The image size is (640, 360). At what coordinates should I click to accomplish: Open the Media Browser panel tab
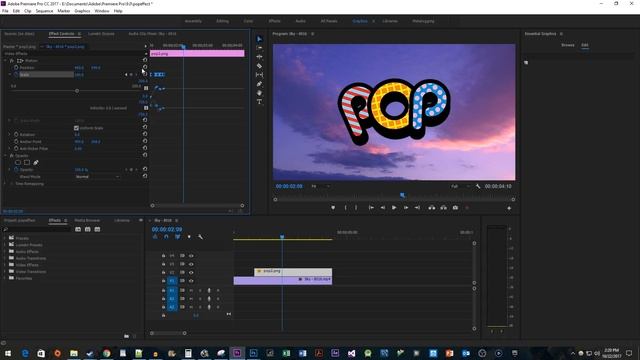87,220
